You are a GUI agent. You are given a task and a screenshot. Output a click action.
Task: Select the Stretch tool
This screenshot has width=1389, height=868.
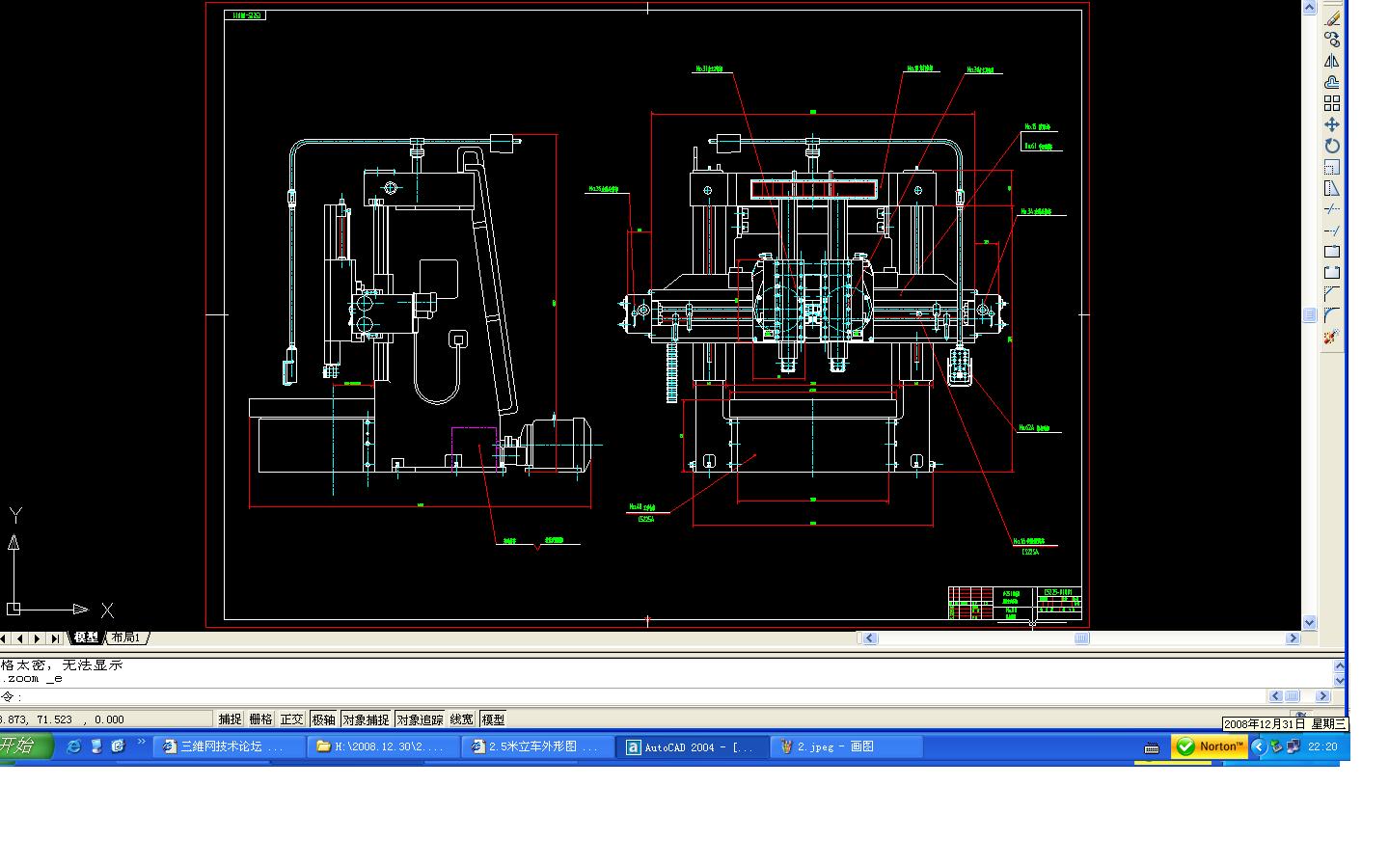pos(1332,188)
